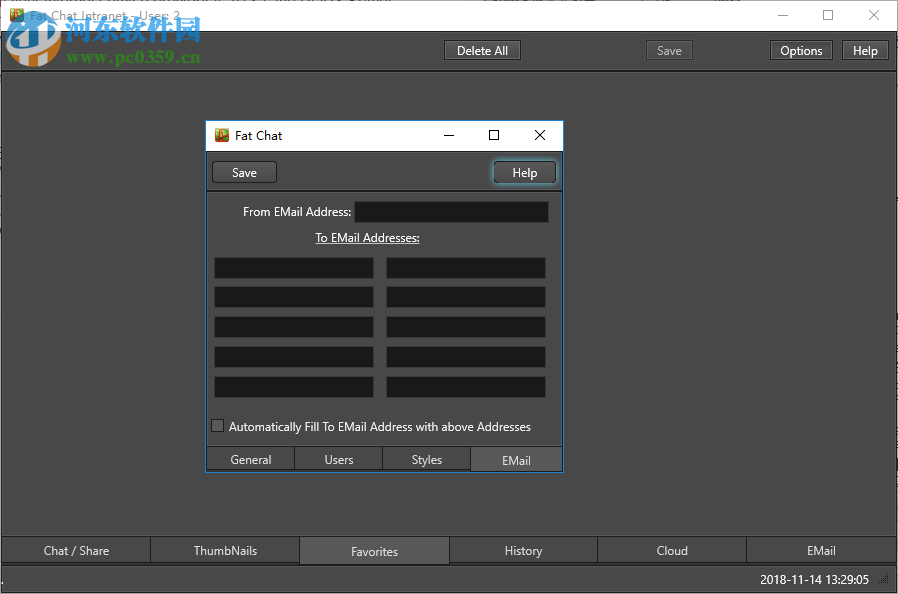Click the first right To EMail field
898x594 pixels.
pyautogui.click(x=466, y=268)
